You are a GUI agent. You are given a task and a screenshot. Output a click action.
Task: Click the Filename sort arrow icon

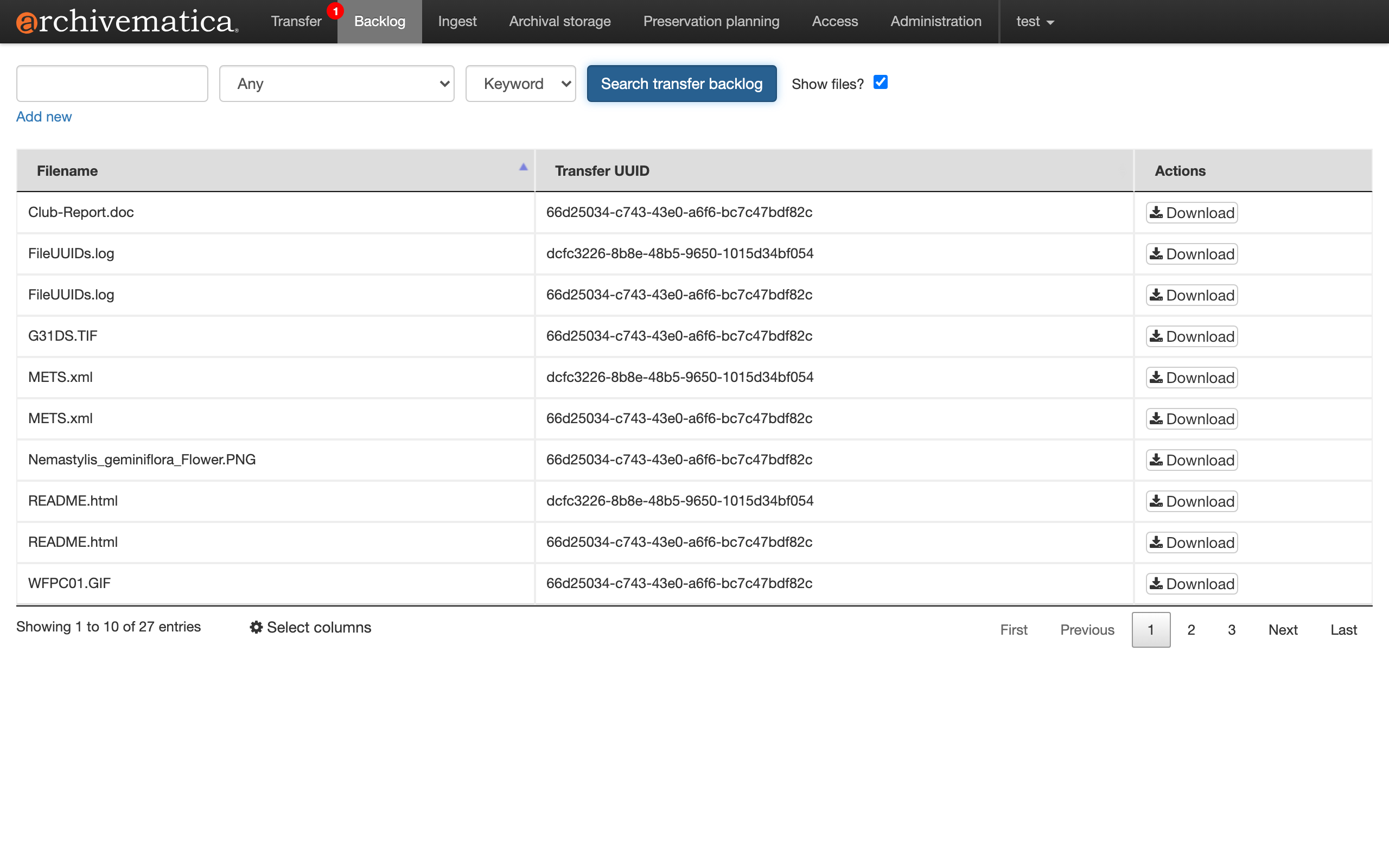[523, 167]
